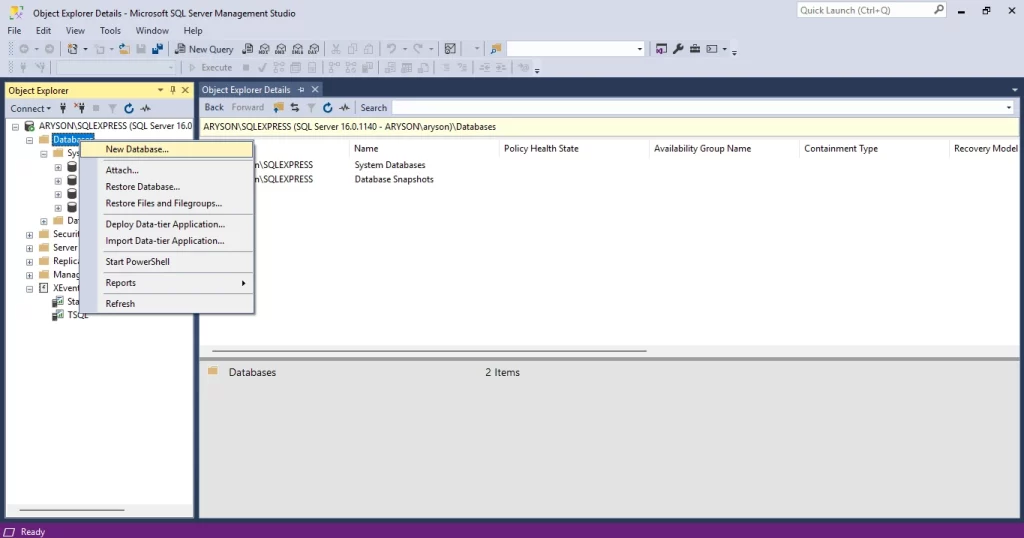Click the Visual Studio solutions window icon
Screen dimensions: 1024x538
pyautogui.click(x=661, y=49)
